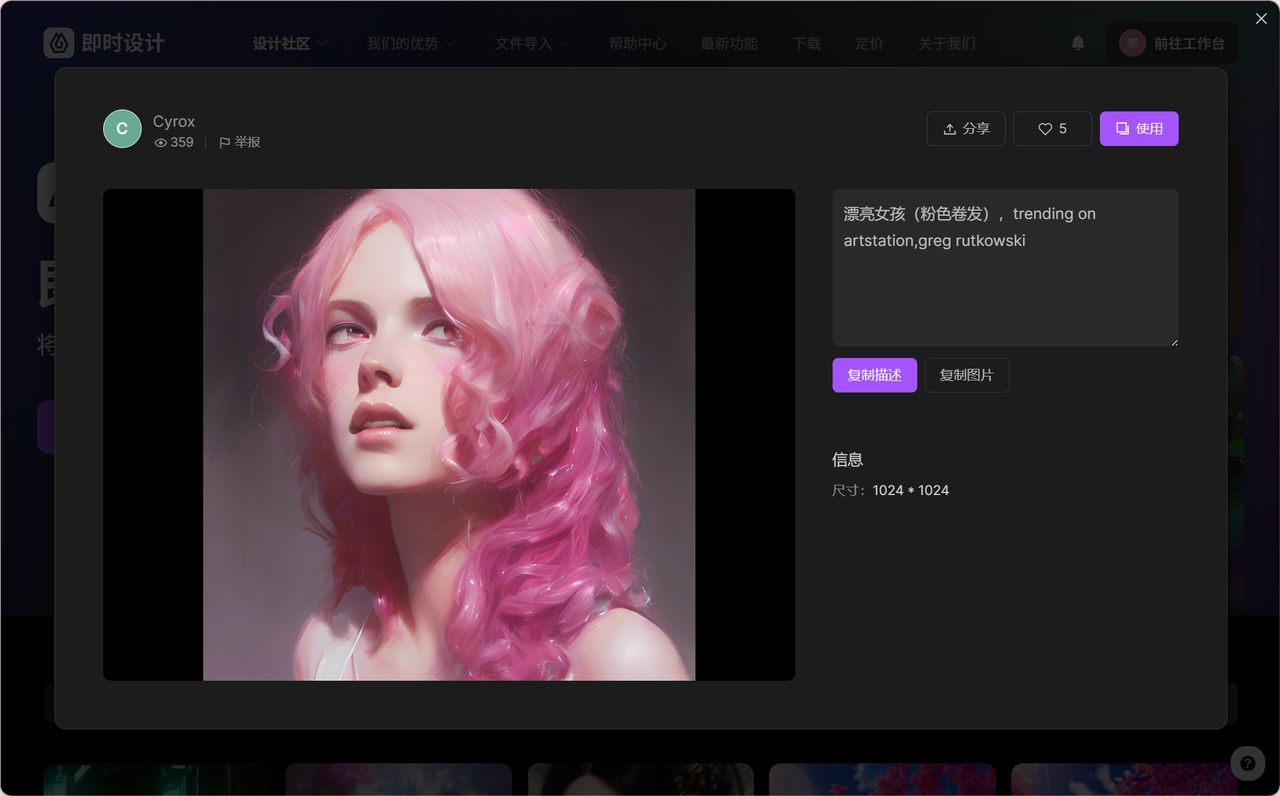The height and width of the screenshot is (796, 1280).
Task: Click the 即时设计 brand name text
Action: 123,43
